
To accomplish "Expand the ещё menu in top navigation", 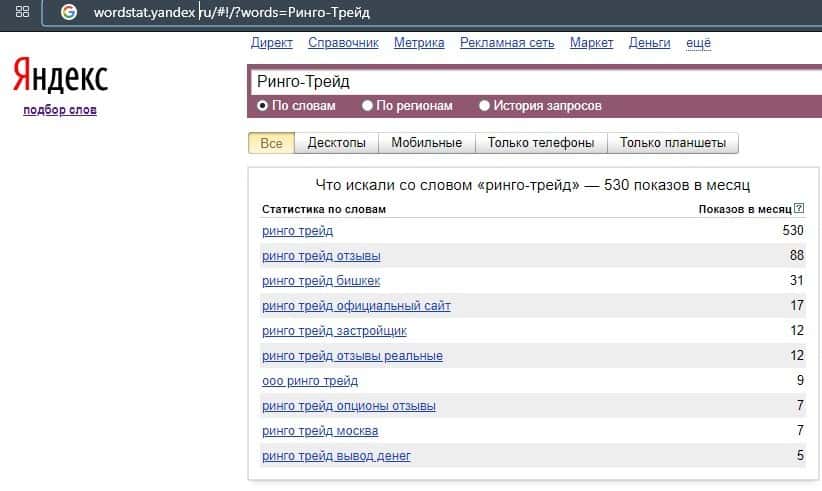I will click(x=699, y=43).
